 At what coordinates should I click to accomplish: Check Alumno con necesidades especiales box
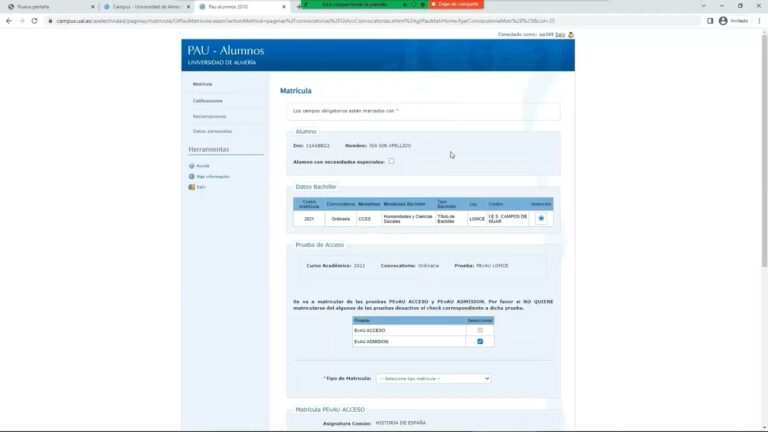391,161
